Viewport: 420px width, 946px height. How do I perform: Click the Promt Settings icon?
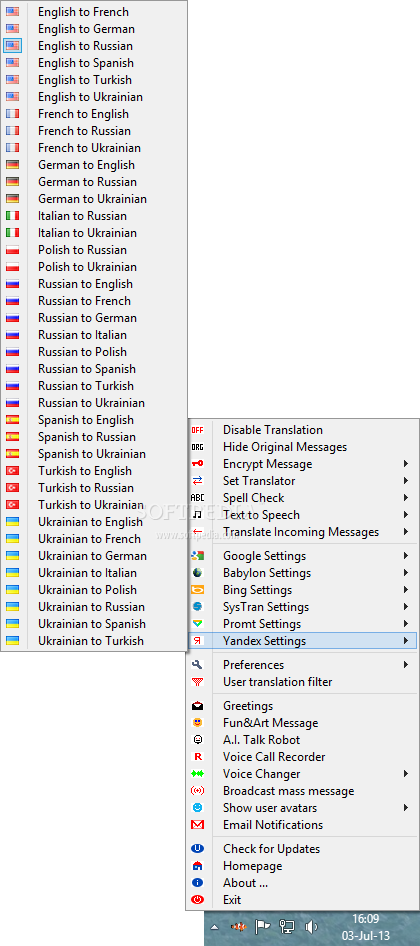click(197, 624)
